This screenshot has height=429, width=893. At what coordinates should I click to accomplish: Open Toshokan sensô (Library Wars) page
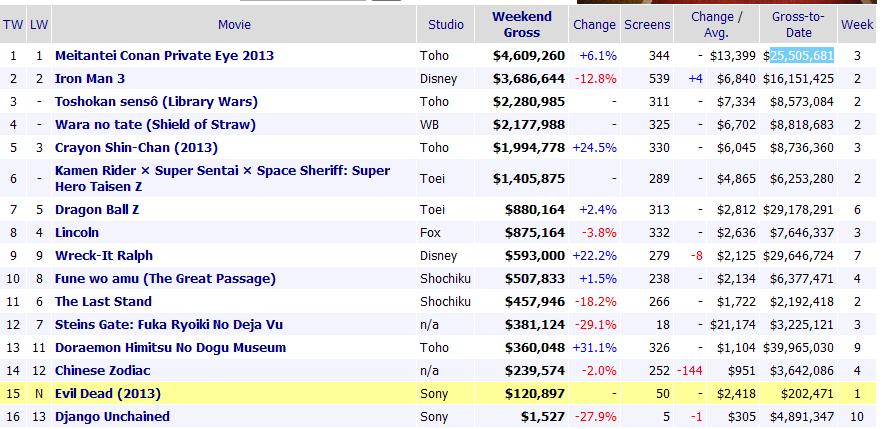pos(156,101)
